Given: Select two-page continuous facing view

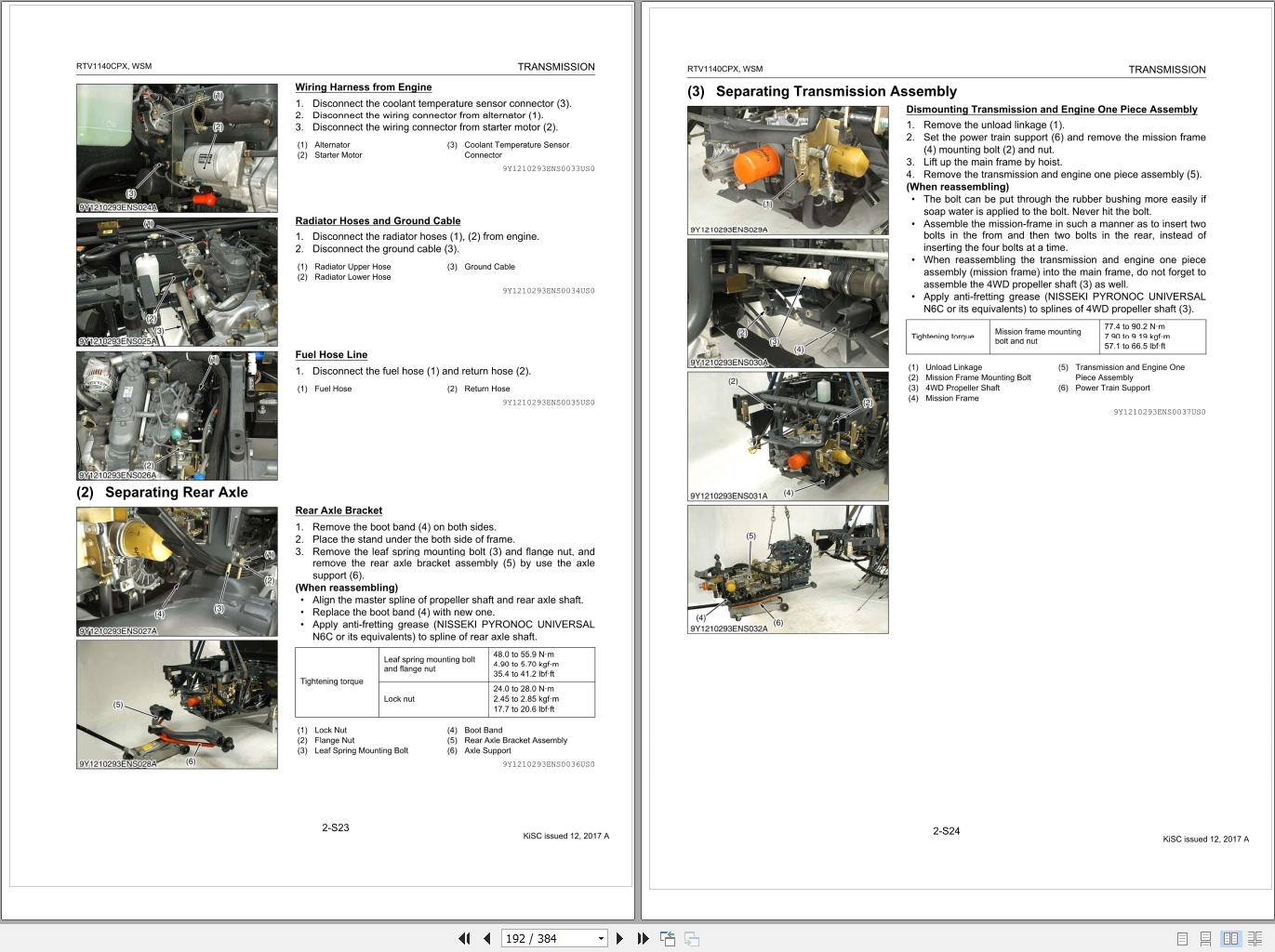Looking at the screenshot, I should point(1255,939).
